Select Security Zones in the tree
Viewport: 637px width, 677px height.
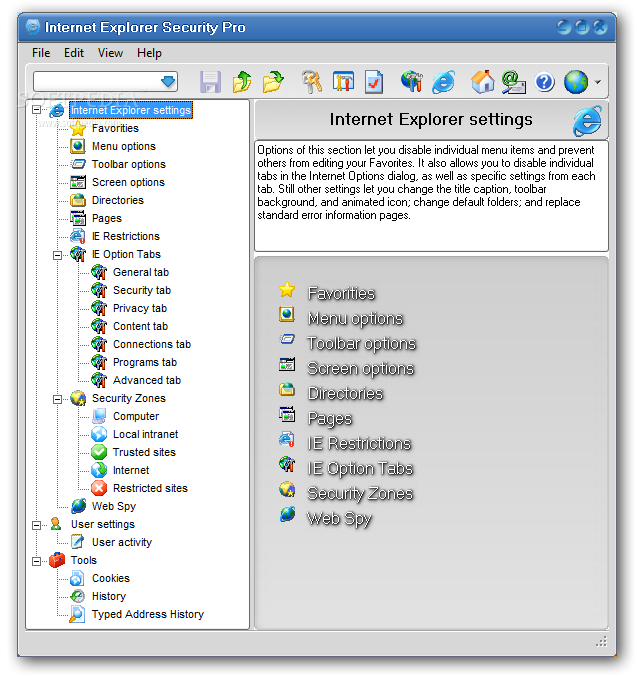pos(129,399)
